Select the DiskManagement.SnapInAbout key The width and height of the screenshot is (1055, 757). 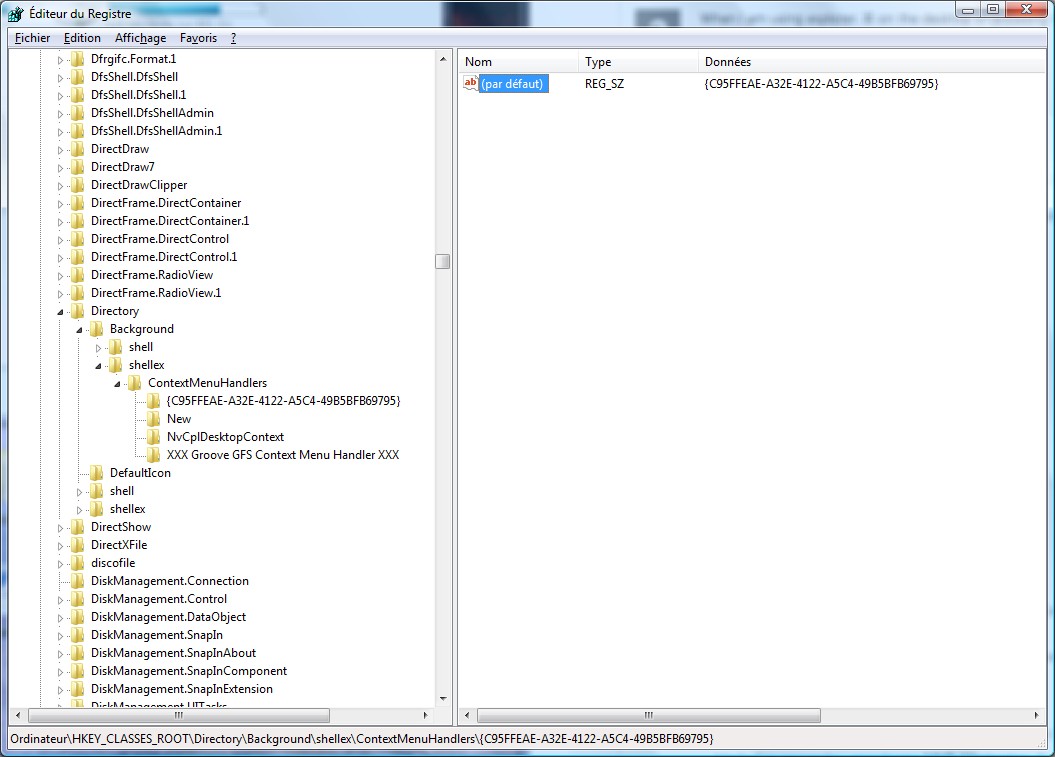pyautogui.click(x=174, y=653)
